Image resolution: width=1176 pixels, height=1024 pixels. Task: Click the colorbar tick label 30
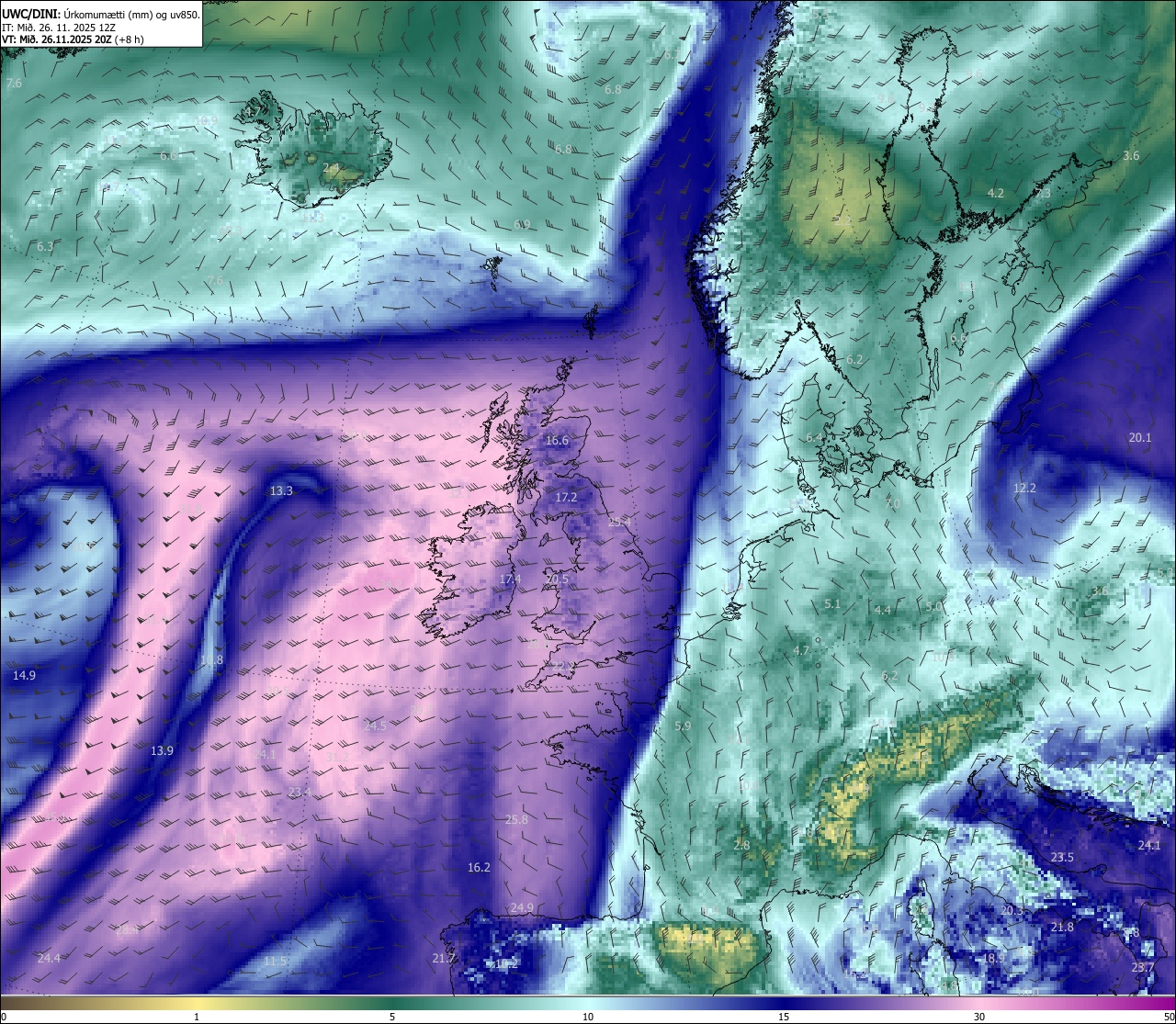tap(979, 1016)
